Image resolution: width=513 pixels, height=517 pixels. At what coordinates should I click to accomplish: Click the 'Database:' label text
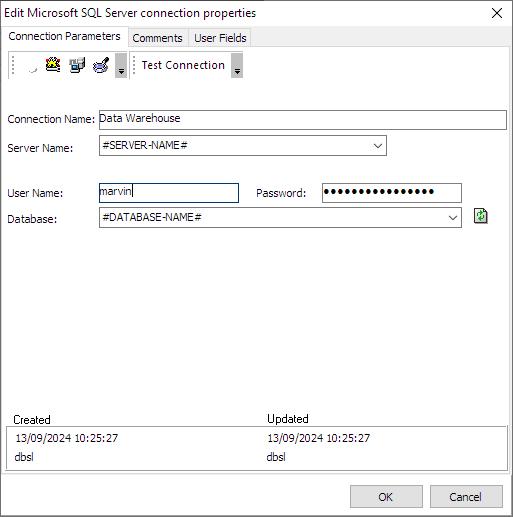pos(32,219)
